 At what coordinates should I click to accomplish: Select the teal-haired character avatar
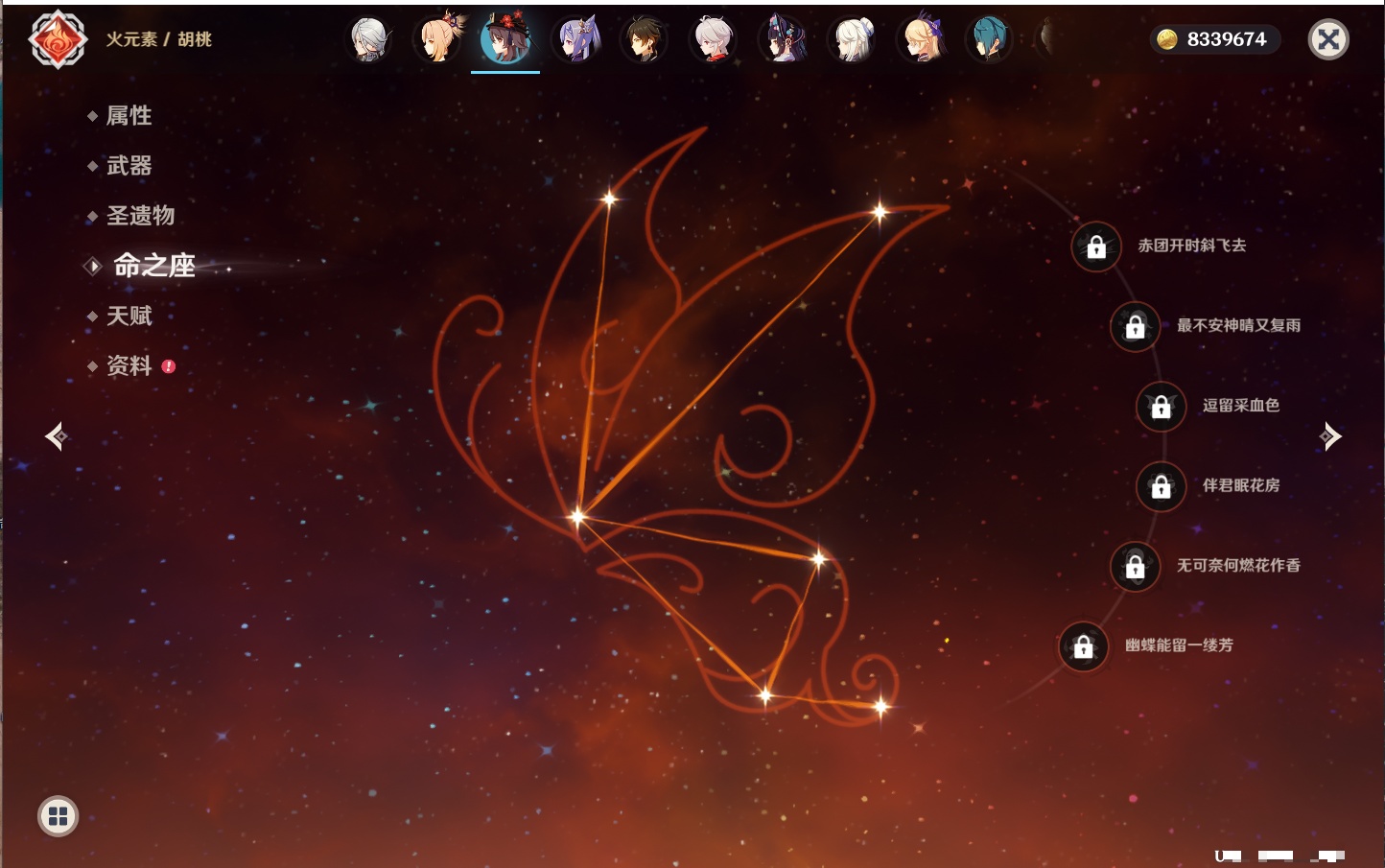point(989,39)
